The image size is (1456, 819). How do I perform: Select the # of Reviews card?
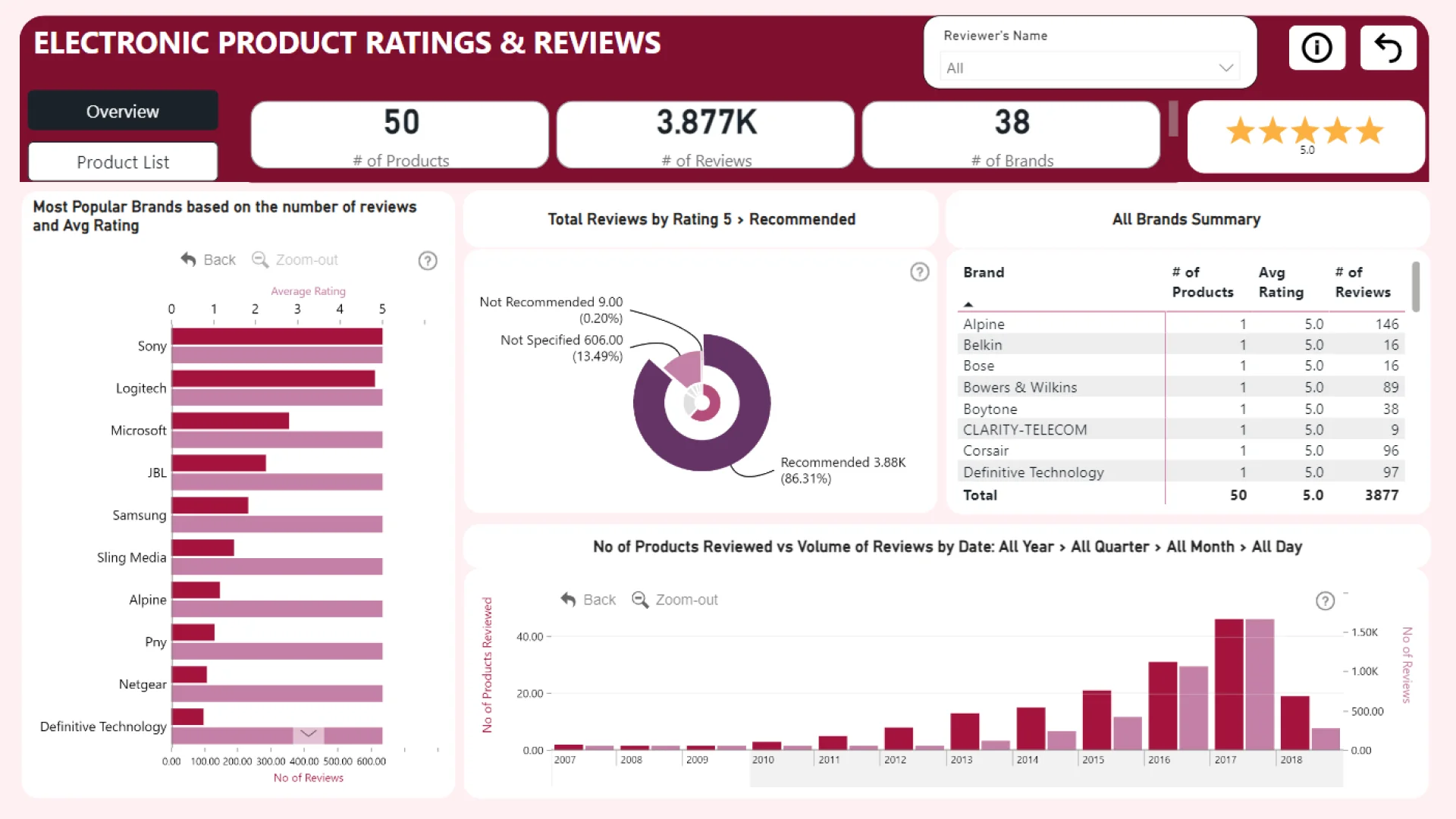[x=705, y=135]
